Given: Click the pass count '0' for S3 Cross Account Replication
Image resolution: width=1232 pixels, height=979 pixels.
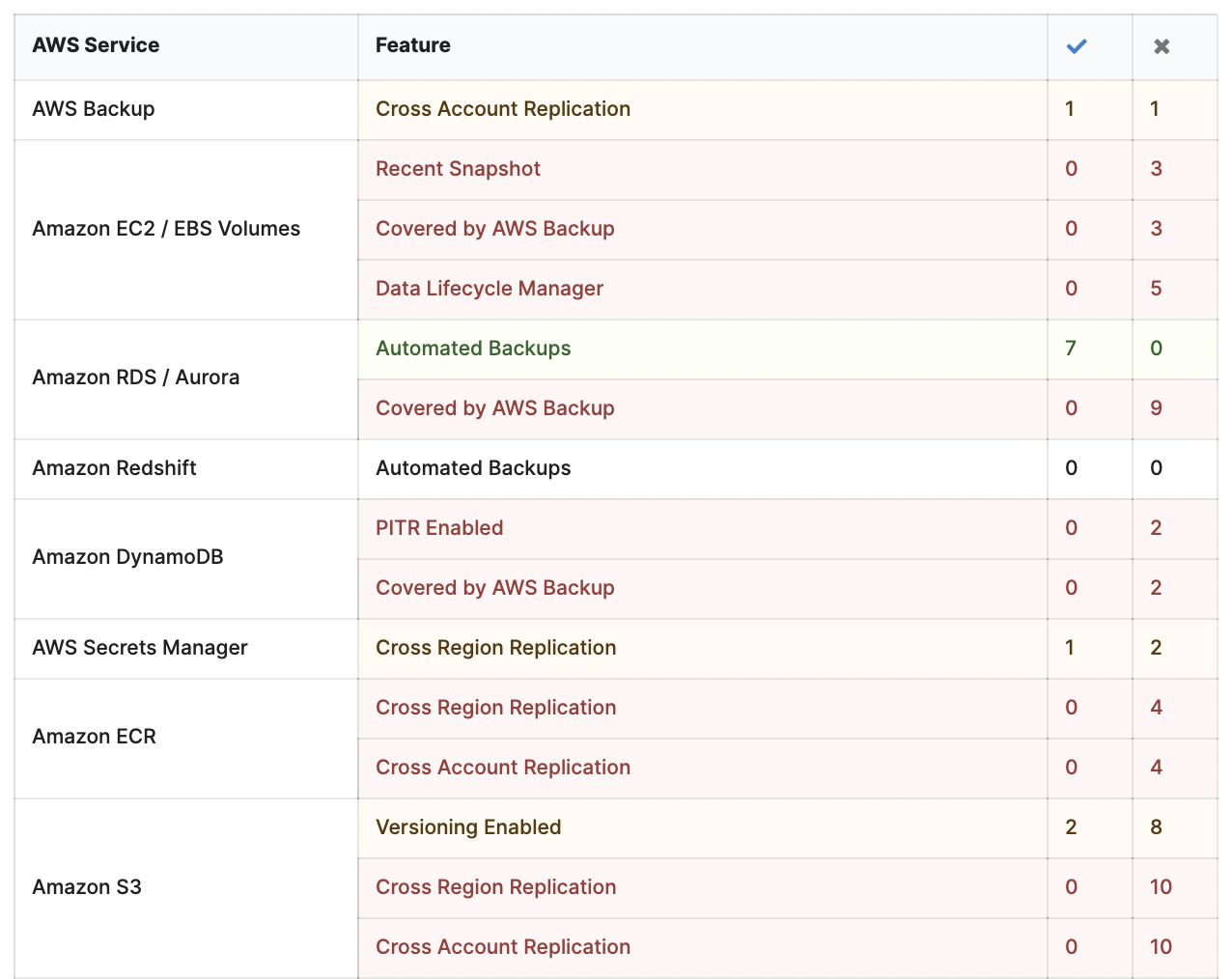Looking at the screenshot, I should click(x=1071, y=947).
